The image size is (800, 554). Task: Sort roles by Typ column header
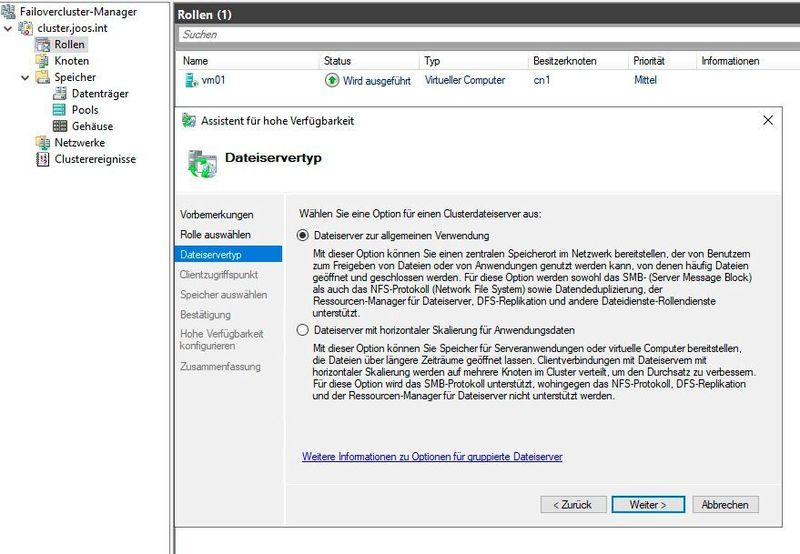coord(432,61)
